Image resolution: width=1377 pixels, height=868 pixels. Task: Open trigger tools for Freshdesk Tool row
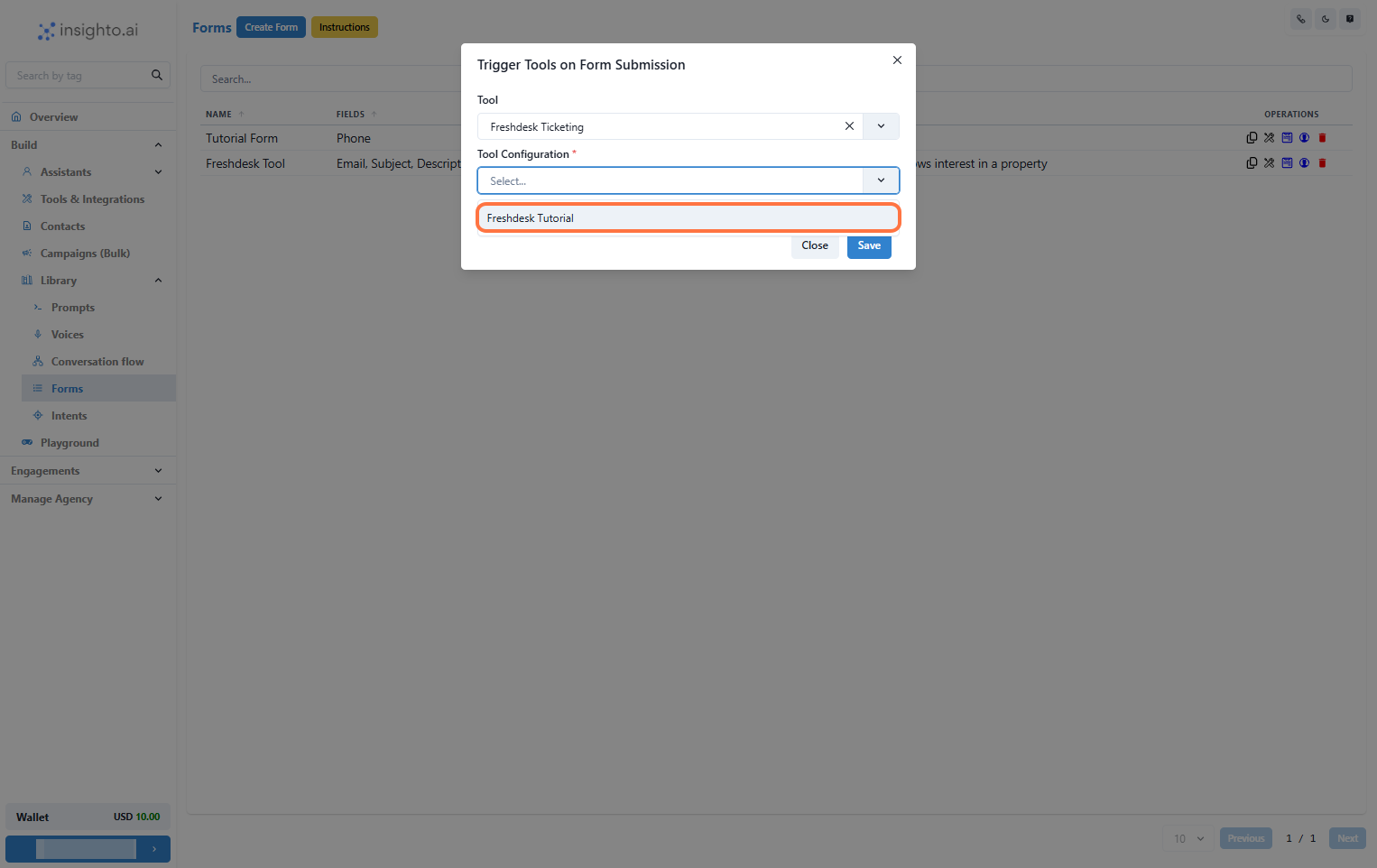tap(1269, 163)
